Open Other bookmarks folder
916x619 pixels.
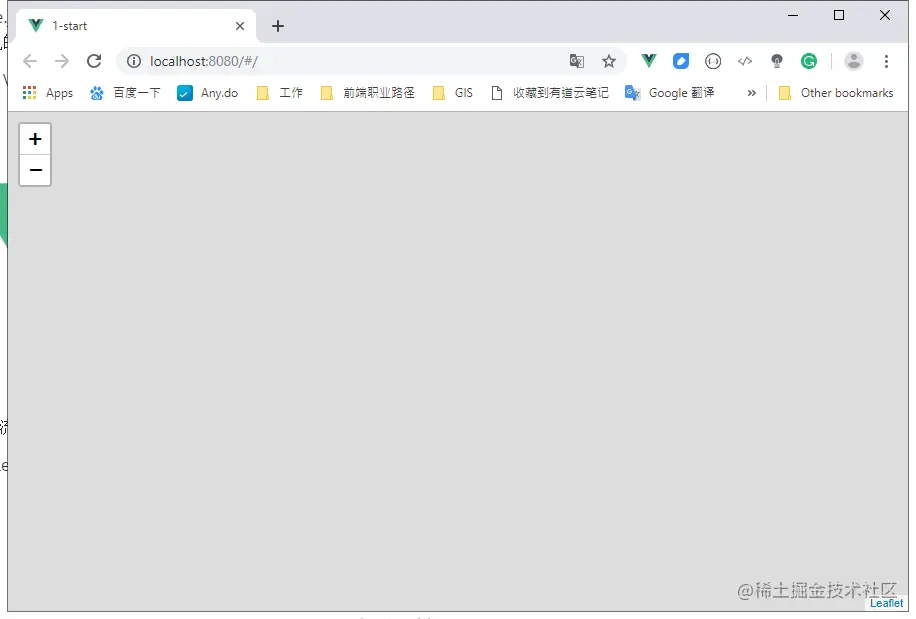836,93
